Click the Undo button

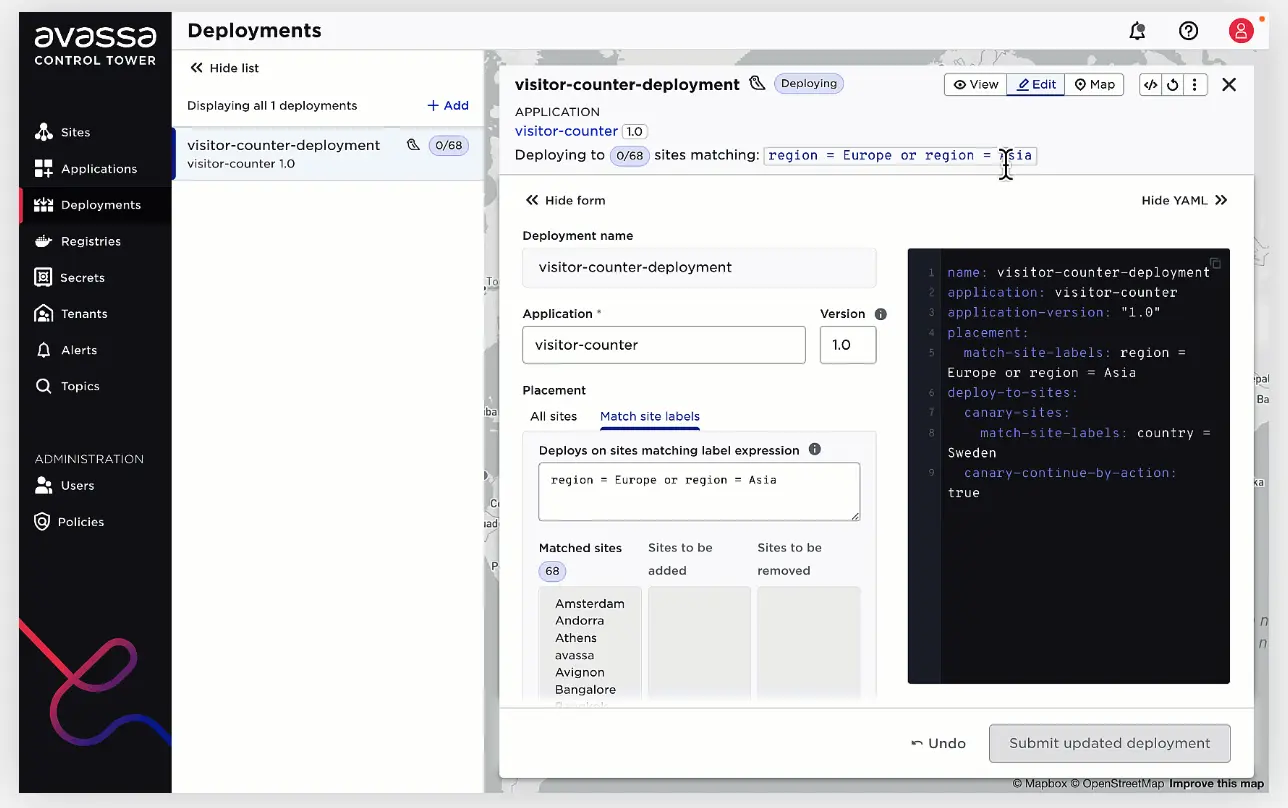[938, 743]
